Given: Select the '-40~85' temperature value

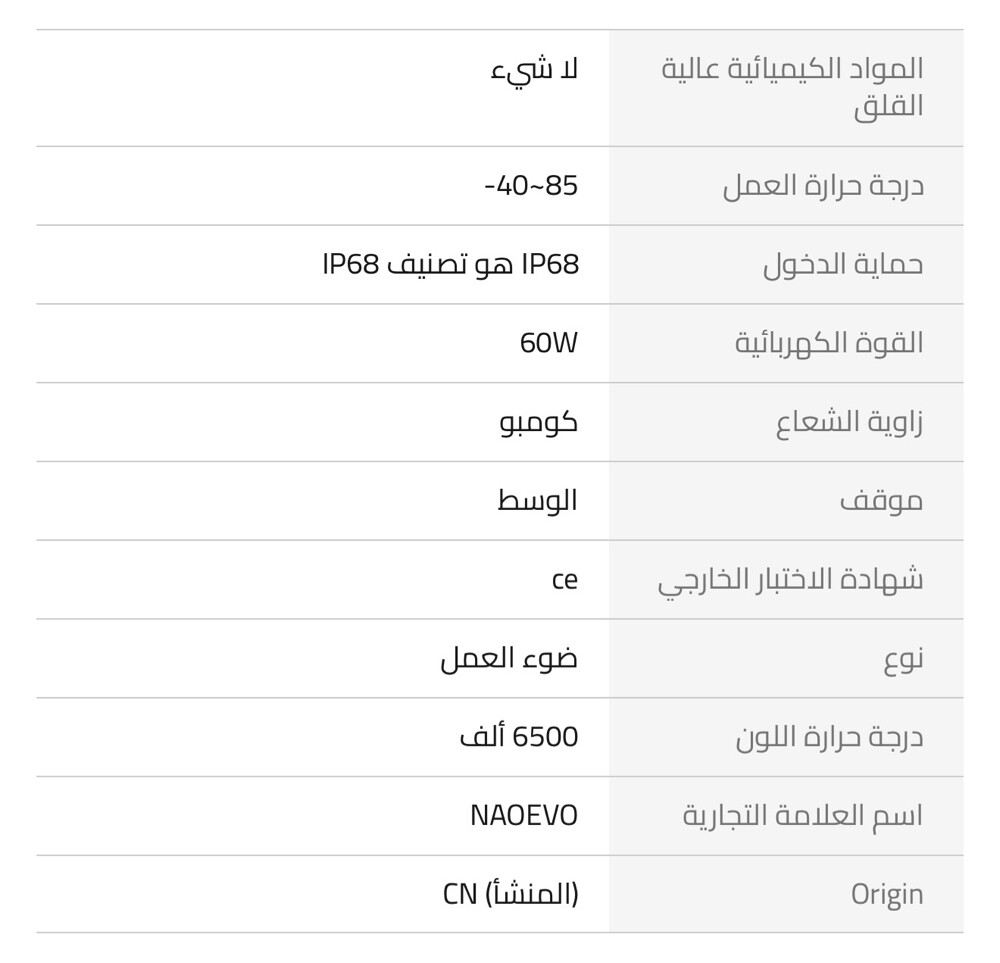Looking at the screenshot, I should (x=531, y=186).
